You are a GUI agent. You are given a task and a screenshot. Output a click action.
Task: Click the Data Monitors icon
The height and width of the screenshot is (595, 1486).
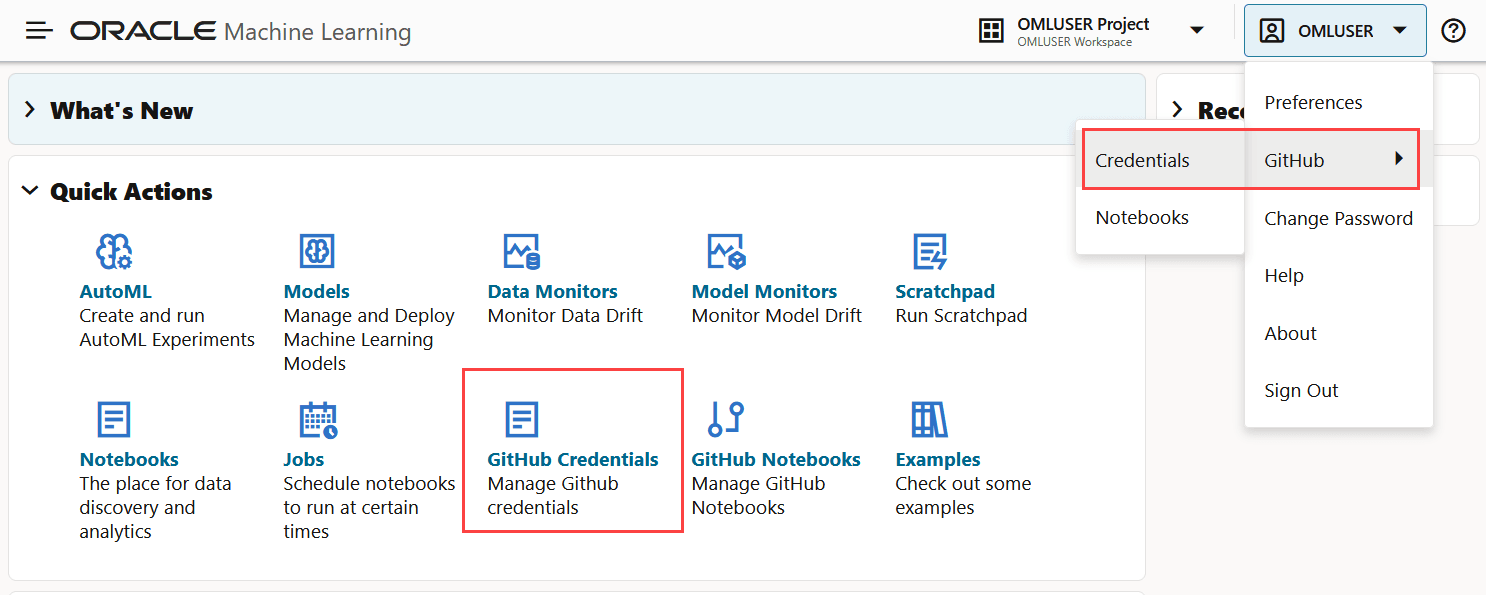point(522,252)
